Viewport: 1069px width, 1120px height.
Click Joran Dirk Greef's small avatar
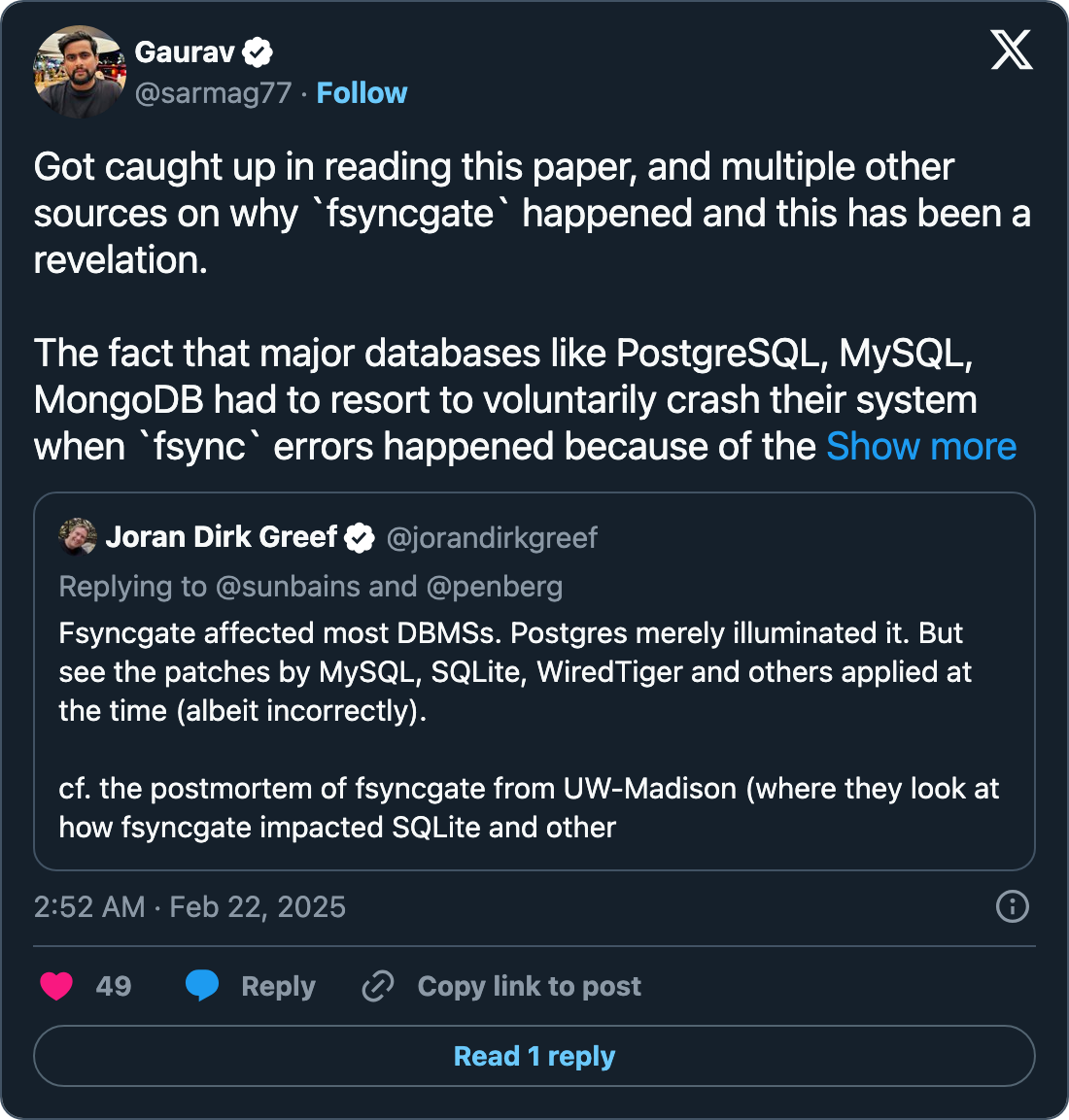[x=78, y=537]
